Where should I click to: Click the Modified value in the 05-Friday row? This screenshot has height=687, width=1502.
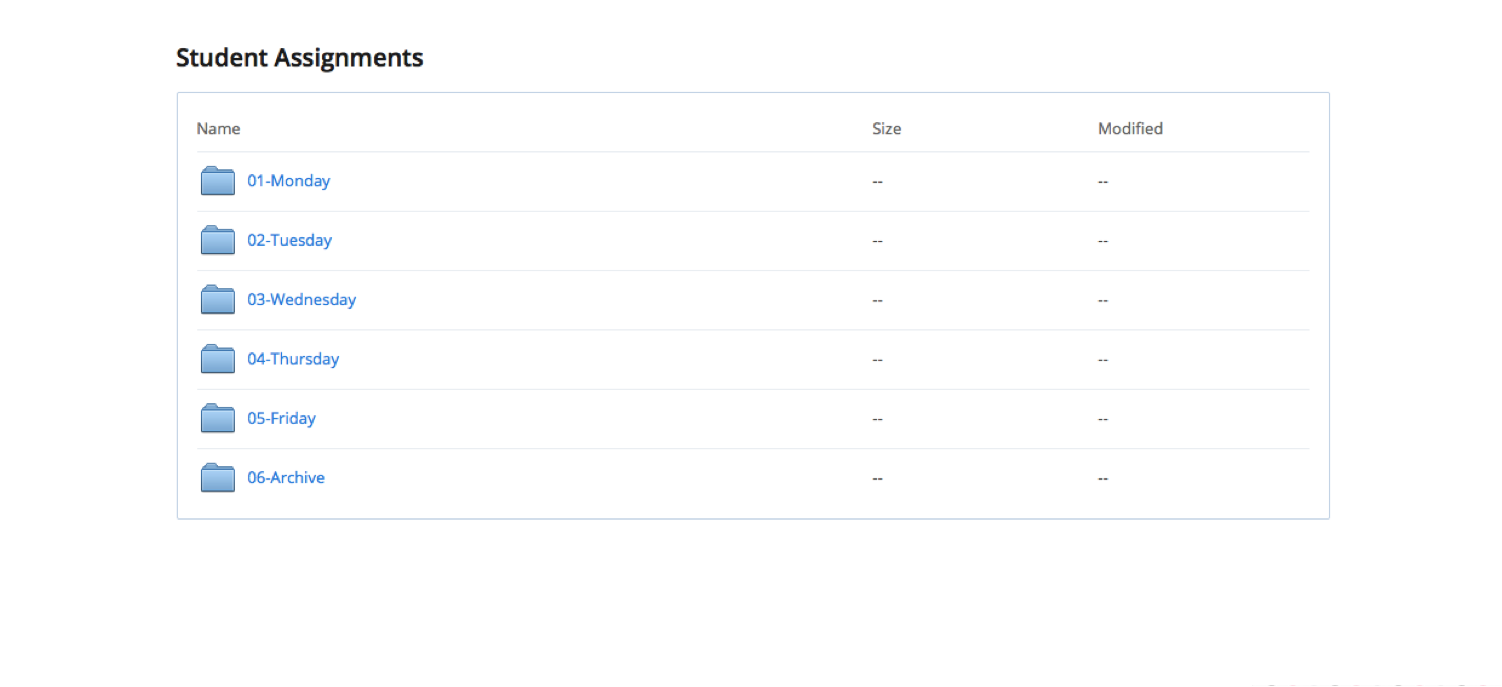(1103, 419)
